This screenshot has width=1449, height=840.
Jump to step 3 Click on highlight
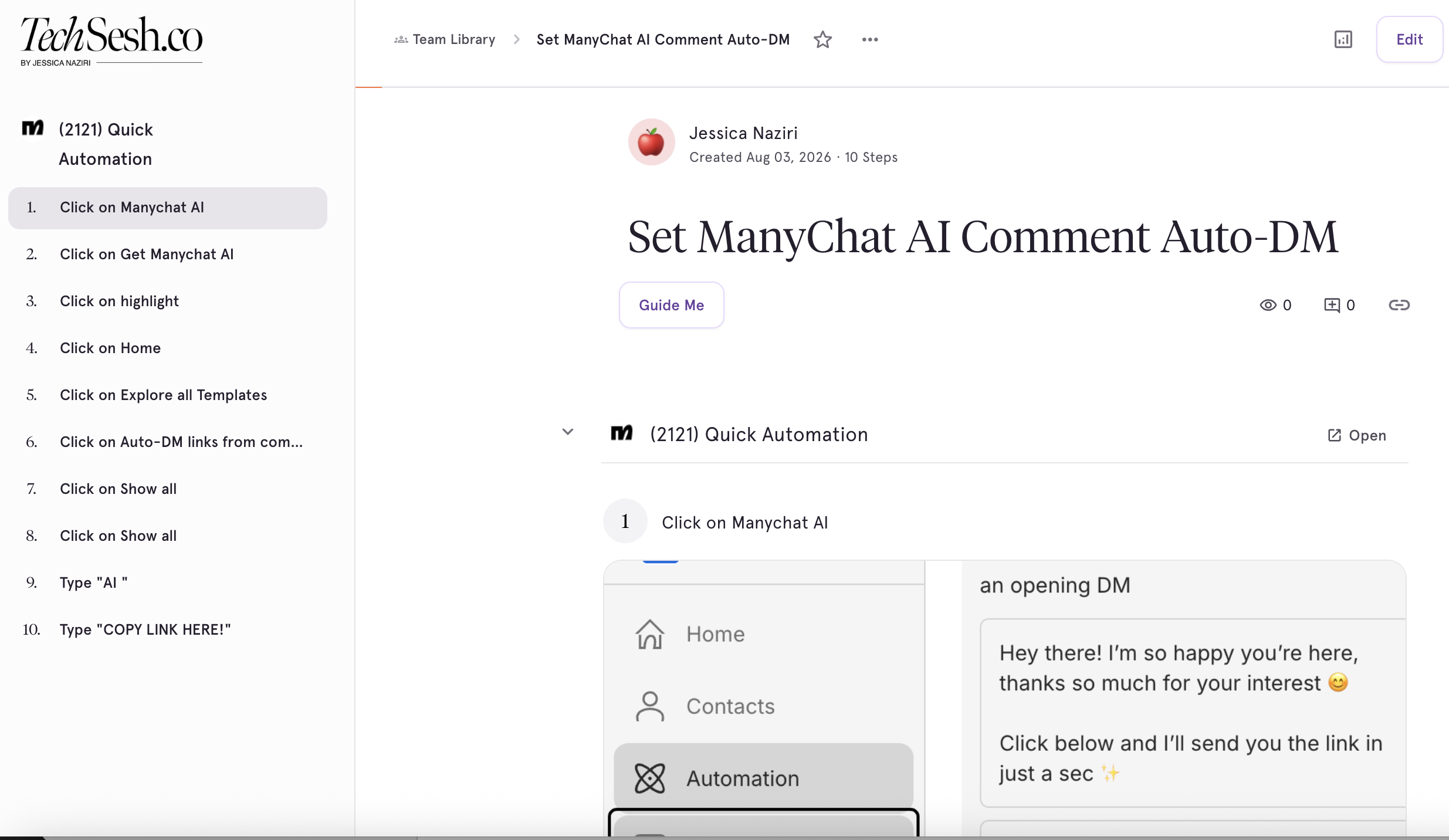coord(168,302)
